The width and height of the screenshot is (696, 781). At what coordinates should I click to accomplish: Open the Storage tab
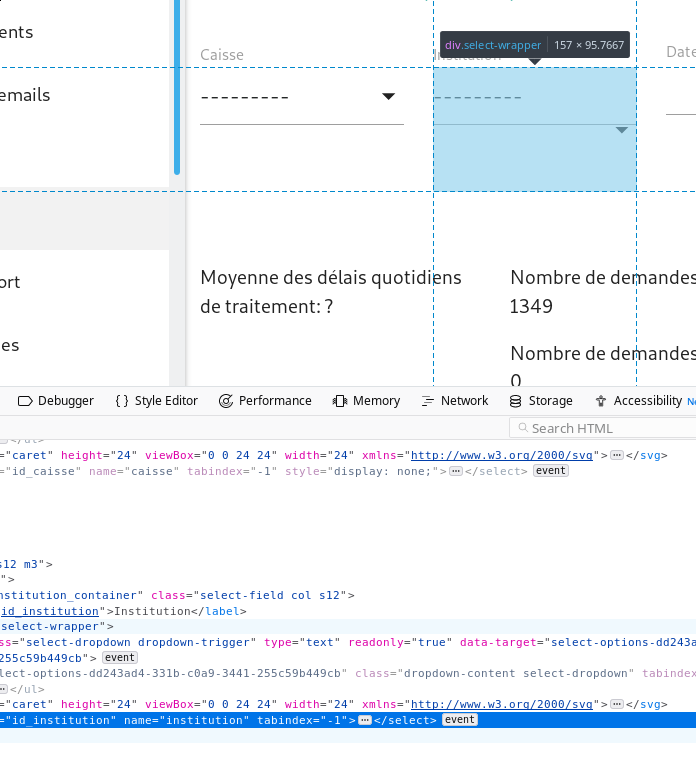[x=541, y=401]
